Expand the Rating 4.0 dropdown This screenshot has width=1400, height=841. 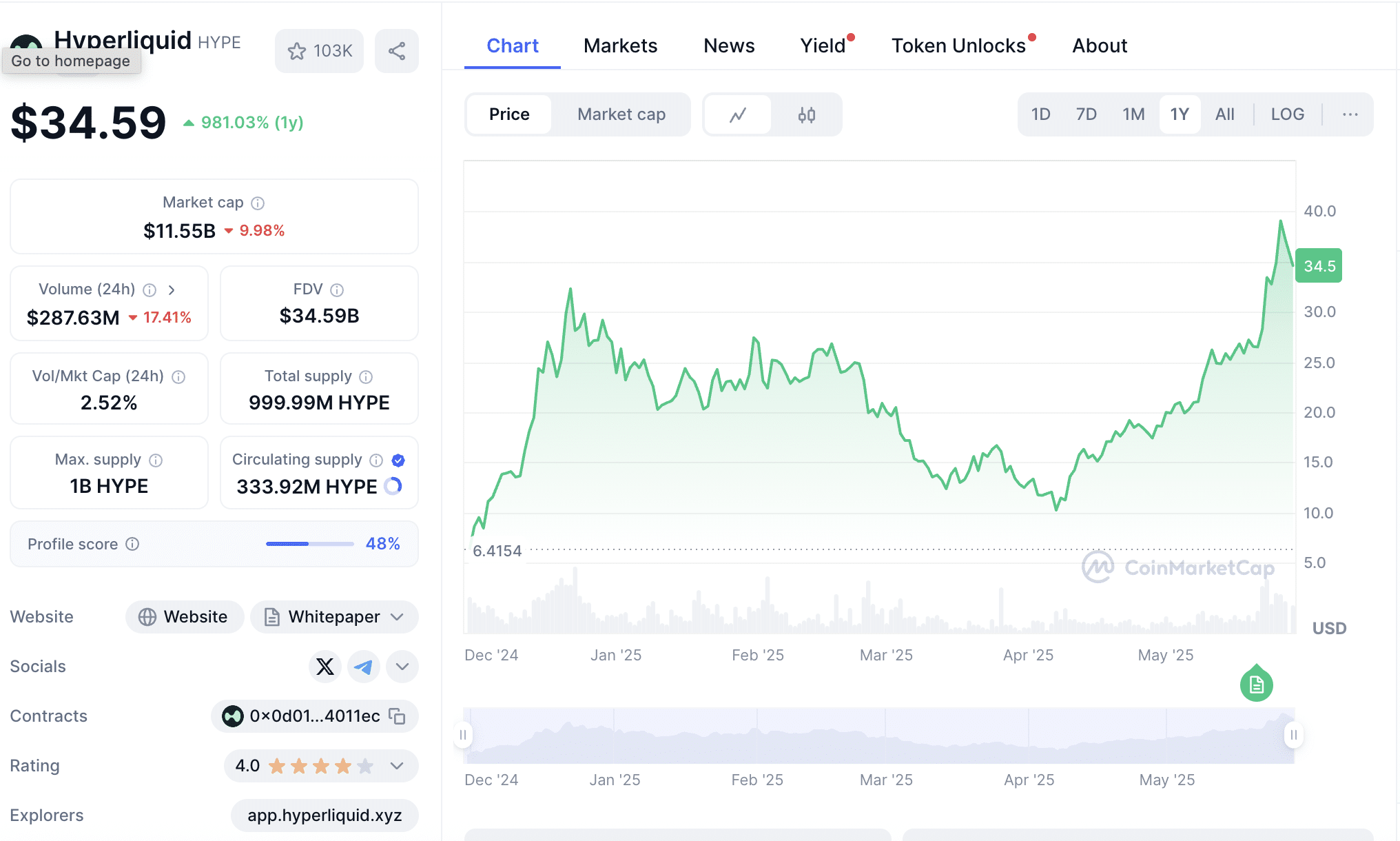(x=397, y=766)
